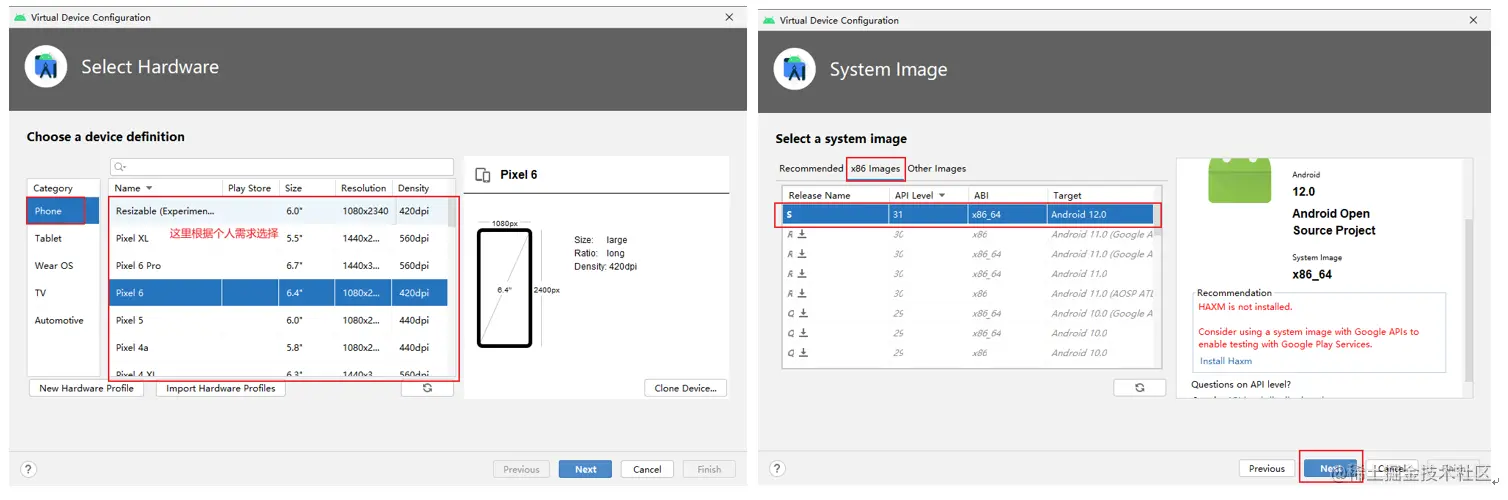The width and height of the screenshot is (1508, 500).
Task: Click the Android Studio logo in System Image header
Action: [x=794, y=69]
